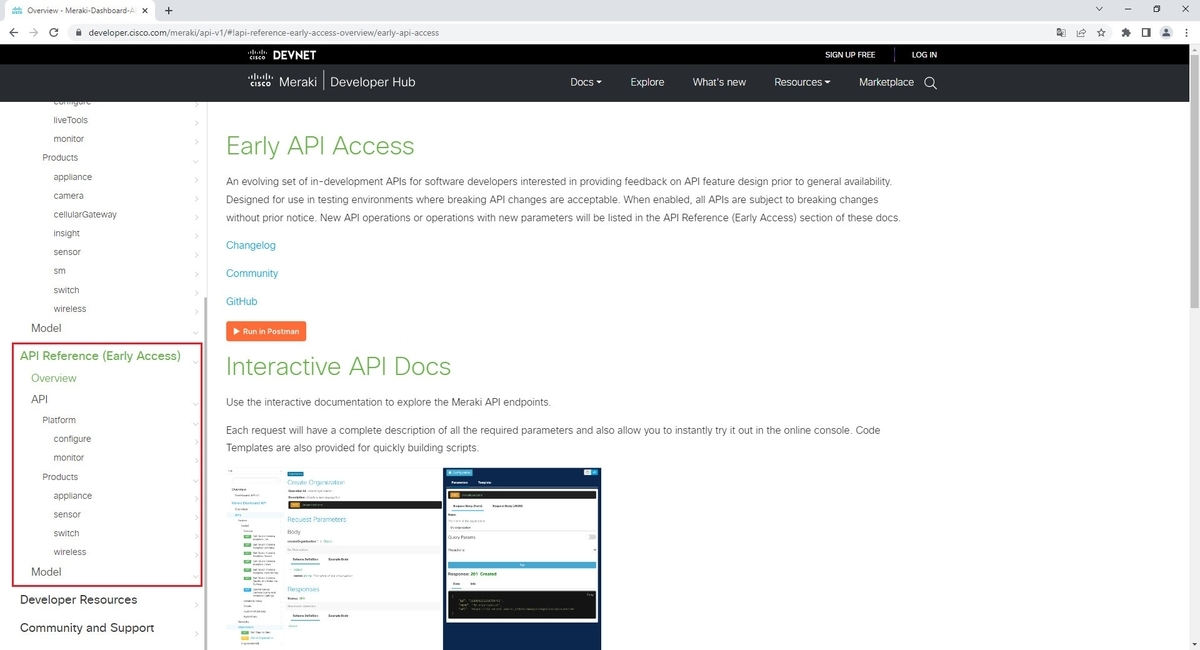Select "What's new" in top navigation
The image size is (1200, 650).
719,82
